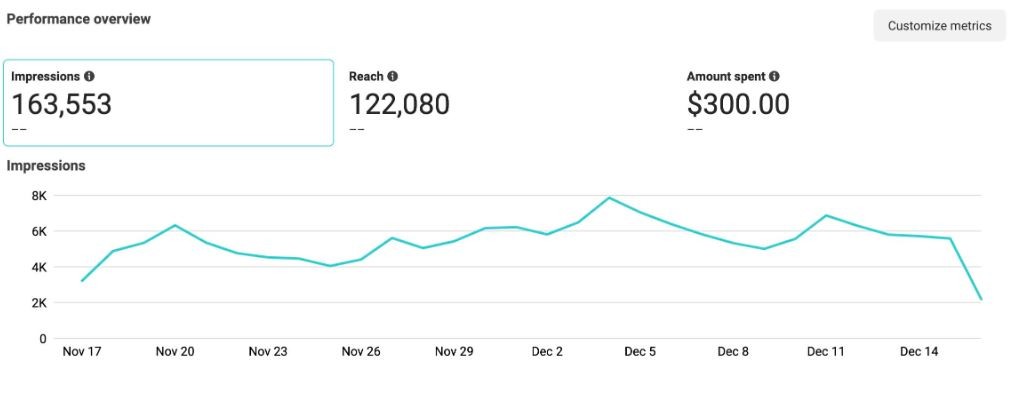Click the 122,080 reach value
Image resolution: width=1012 pixels, height=397 pixels.
point(400,104)
